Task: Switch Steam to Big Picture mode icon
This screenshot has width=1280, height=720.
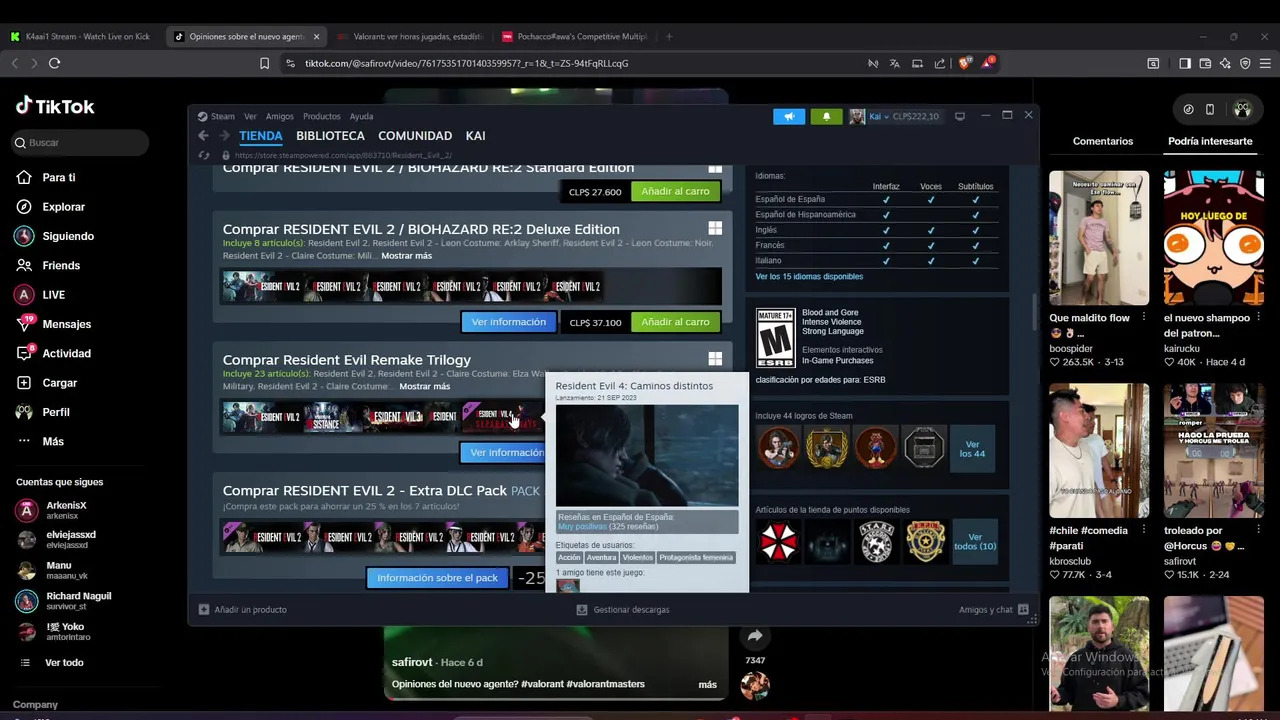Action: click(x=960, y=116)
